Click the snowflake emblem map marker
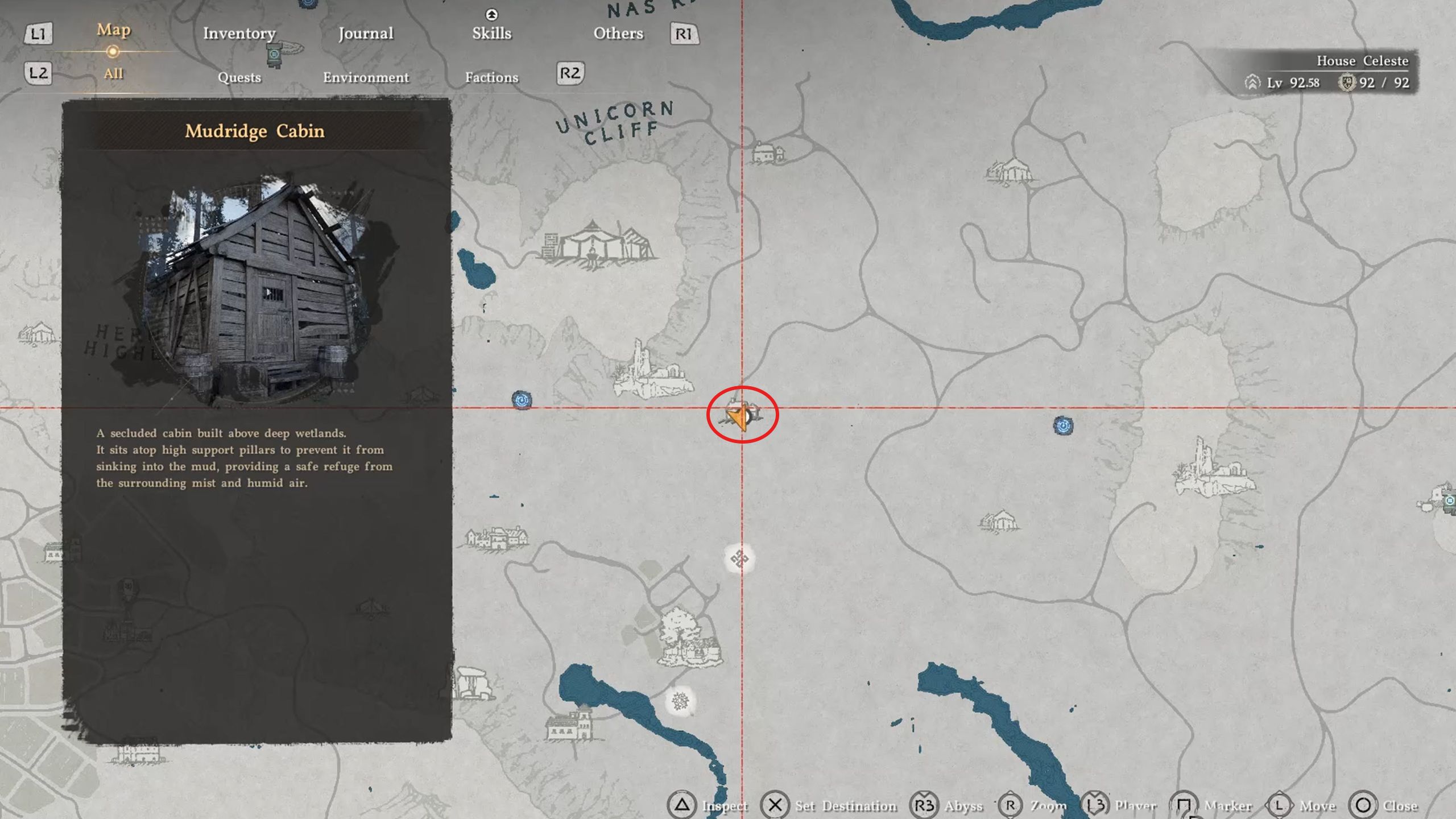1456x819 pixels. pyautogui.click(x=680, y=701)
